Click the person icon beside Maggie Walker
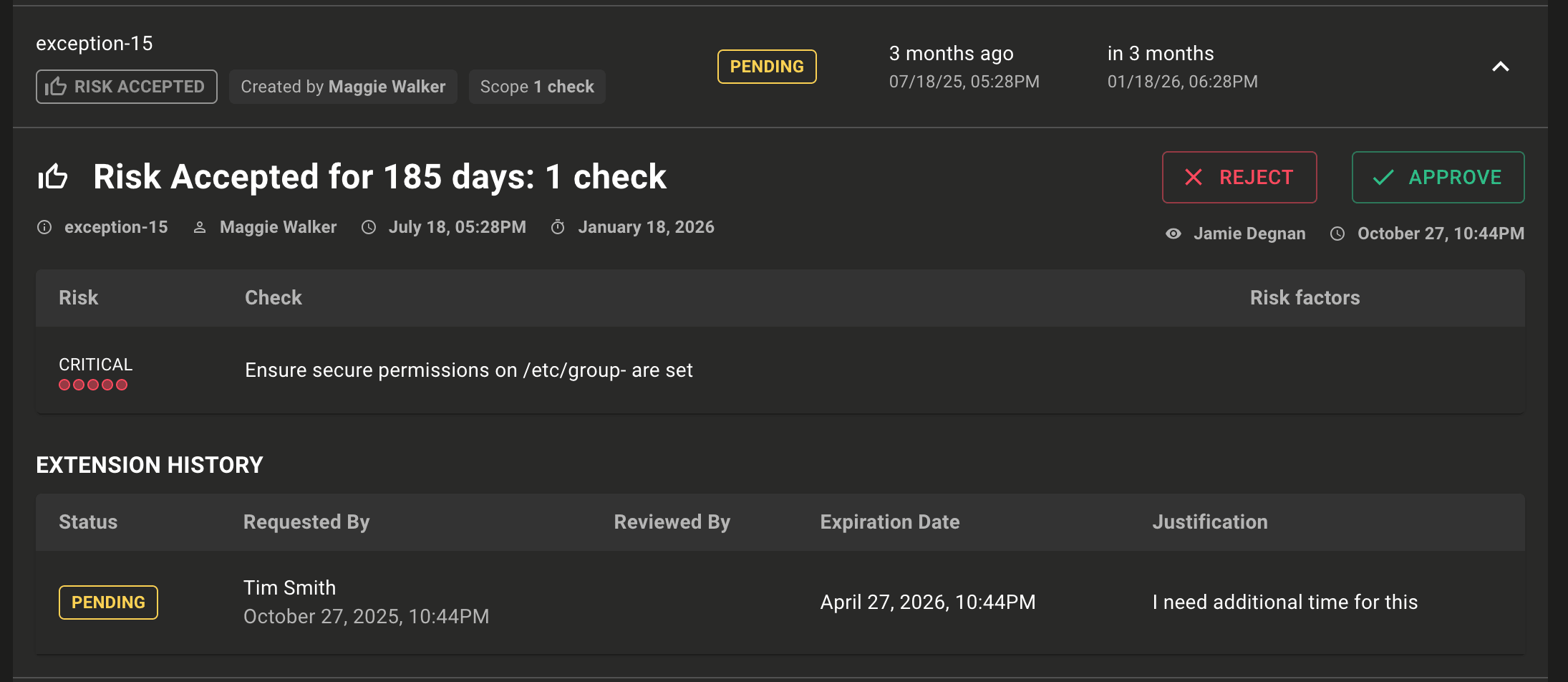Viewport: 1568px width, 682px height. (x=200, y=228)
